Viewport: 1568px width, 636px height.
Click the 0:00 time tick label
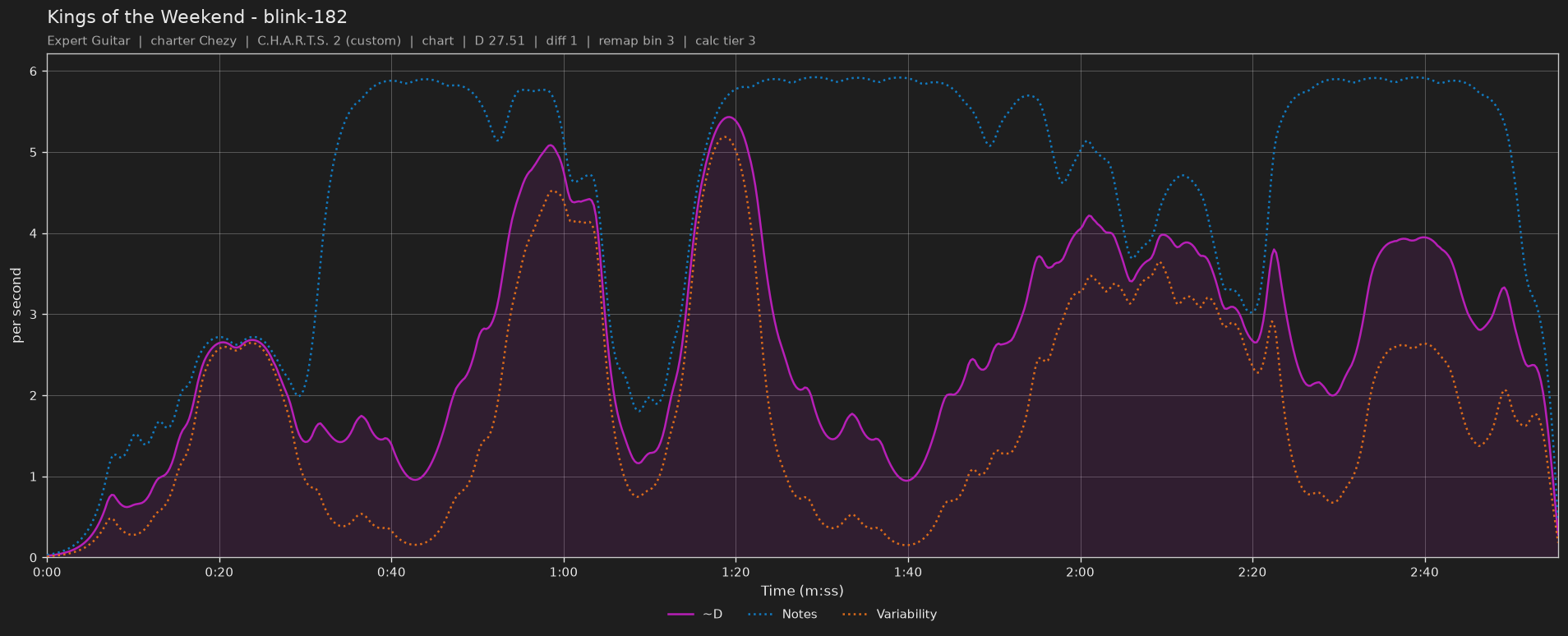click(x=47, y=572)
